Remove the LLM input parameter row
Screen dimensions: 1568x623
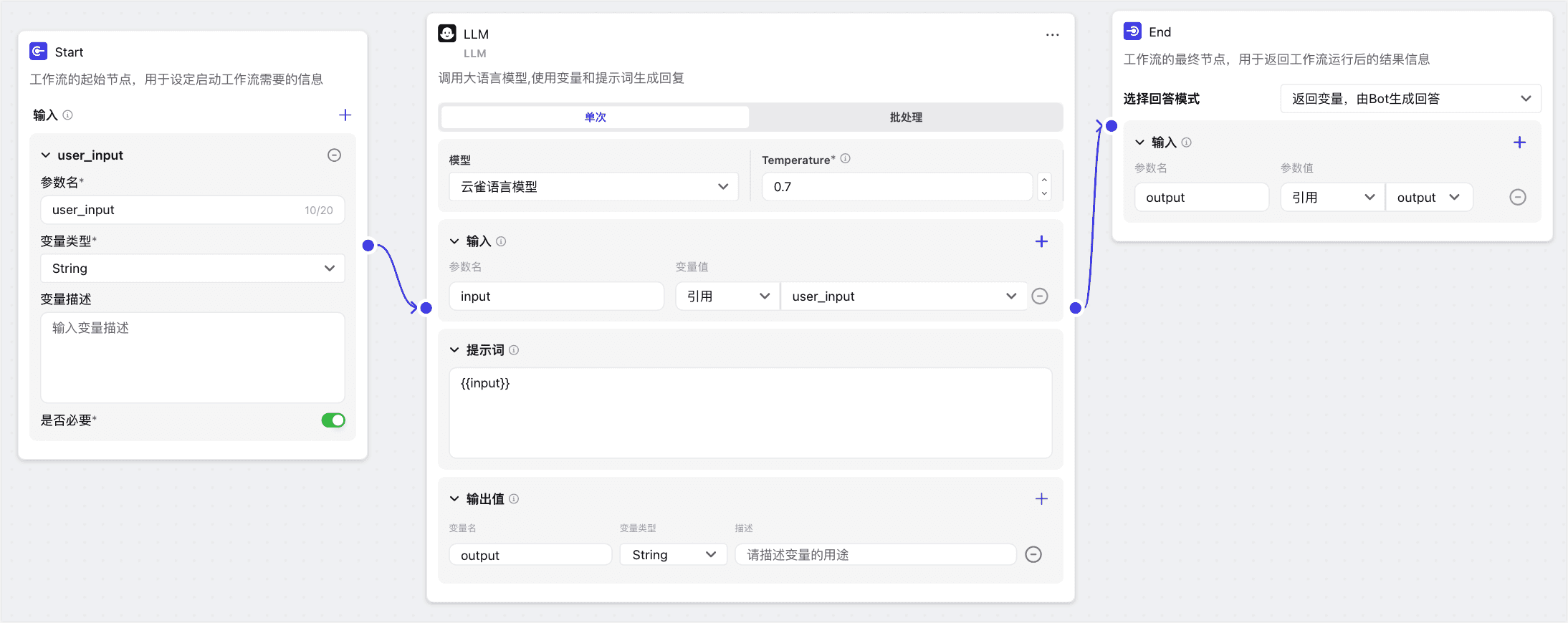(1040, 296)
